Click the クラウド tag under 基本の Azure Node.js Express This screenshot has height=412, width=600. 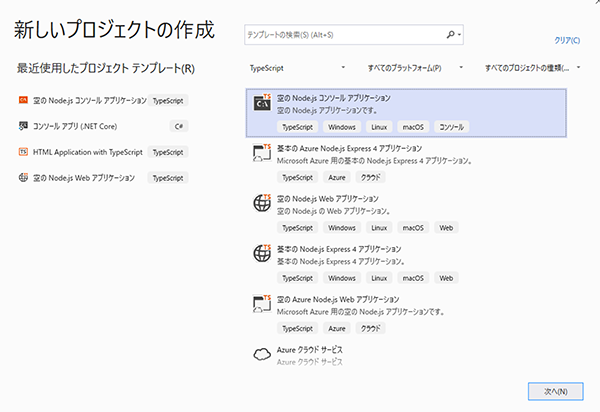click(370, 178)
